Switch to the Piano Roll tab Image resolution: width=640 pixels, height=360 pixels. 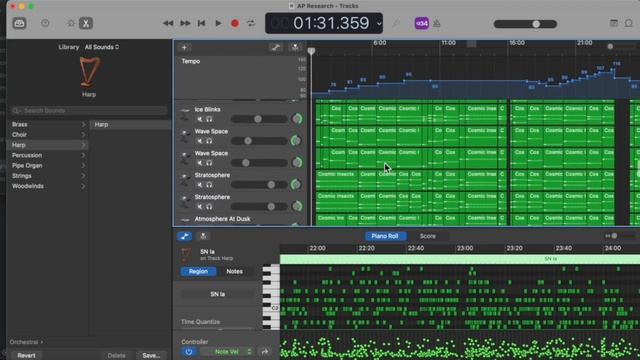pos(385,236)
